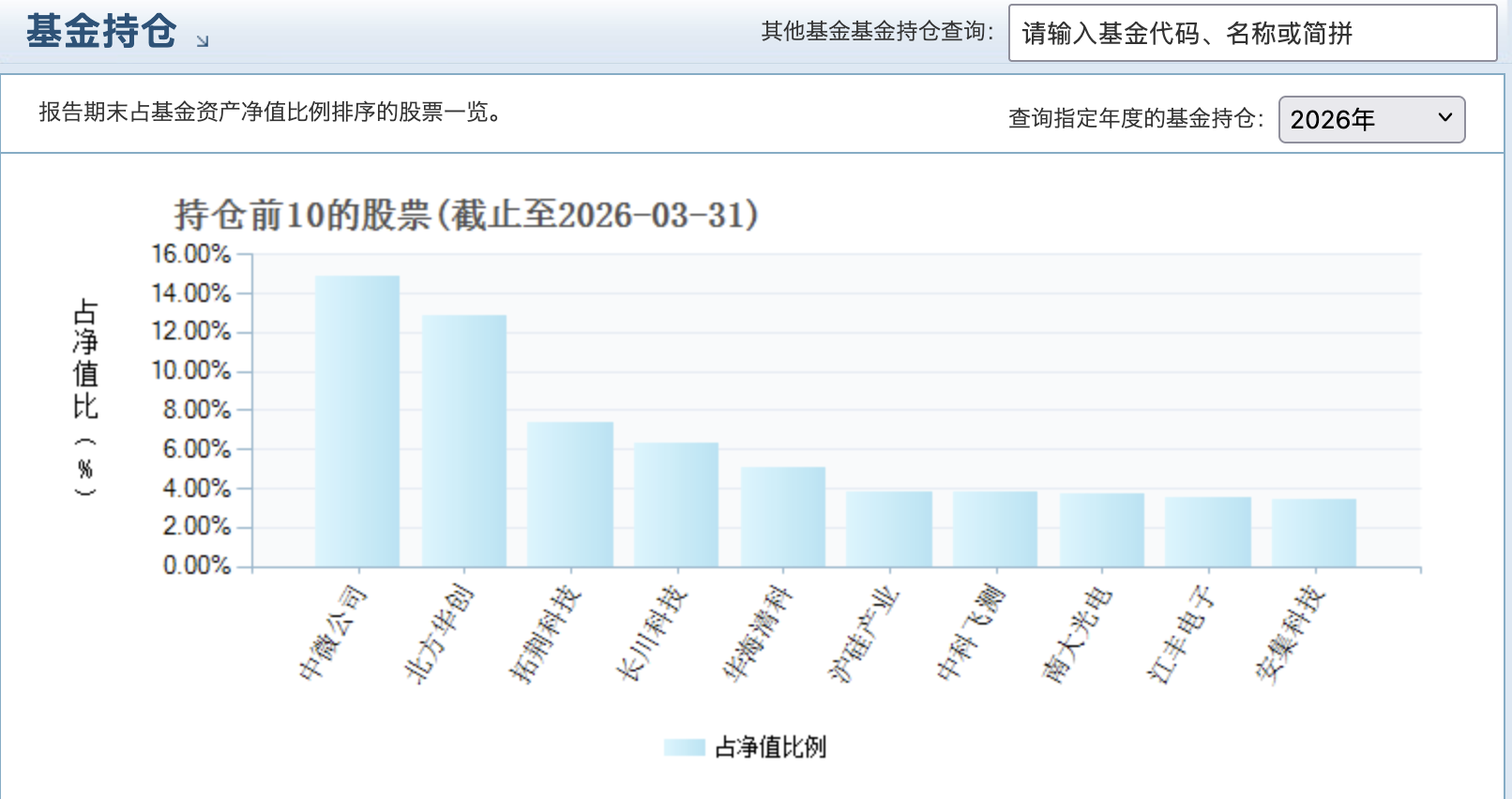The height and width of the screenshot is (799, 1512).
Task: Click the 查询指定年度的基金持仓 label
Action: 1136,119
